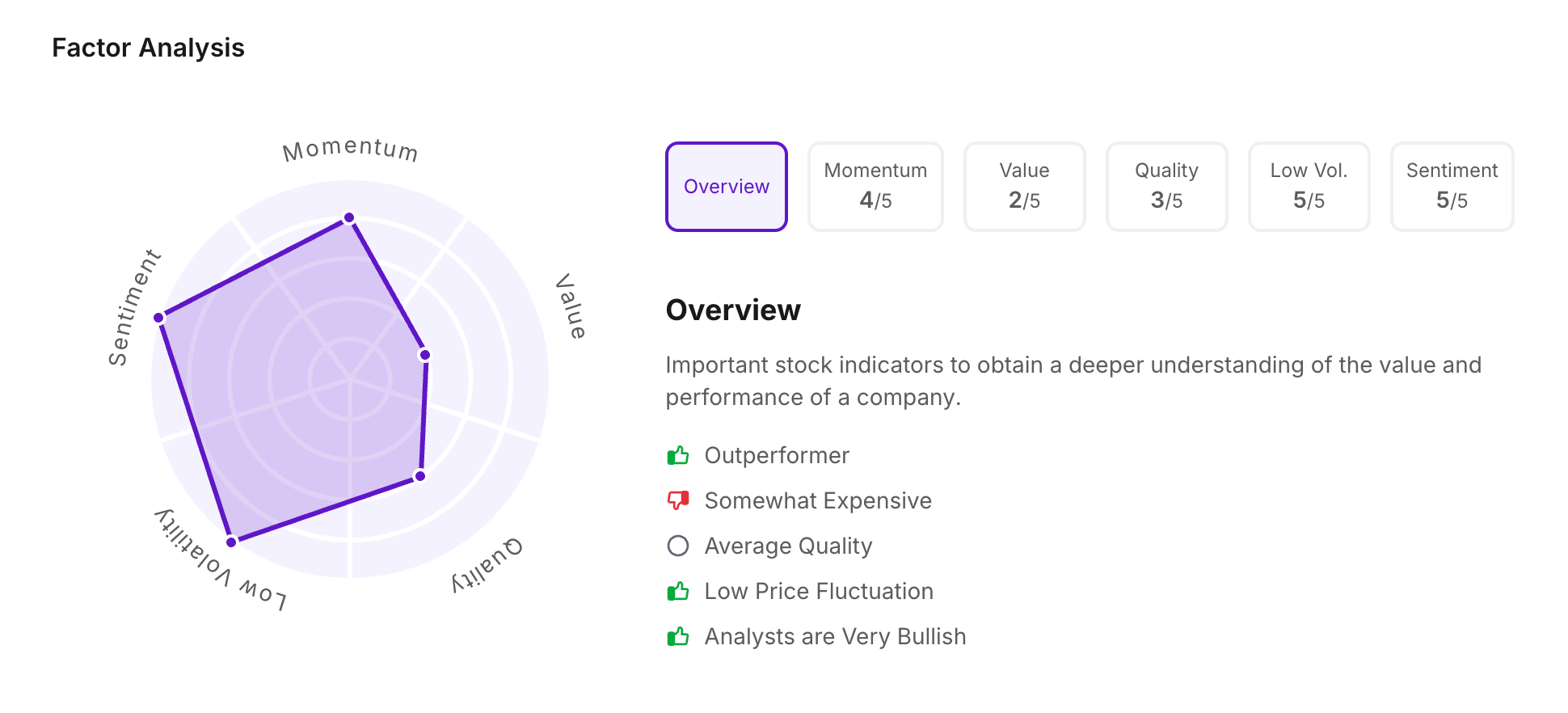1568x713 pixels.
Task: Select the Overview tab
Action: pyautogui.click(x=726, y=187)
